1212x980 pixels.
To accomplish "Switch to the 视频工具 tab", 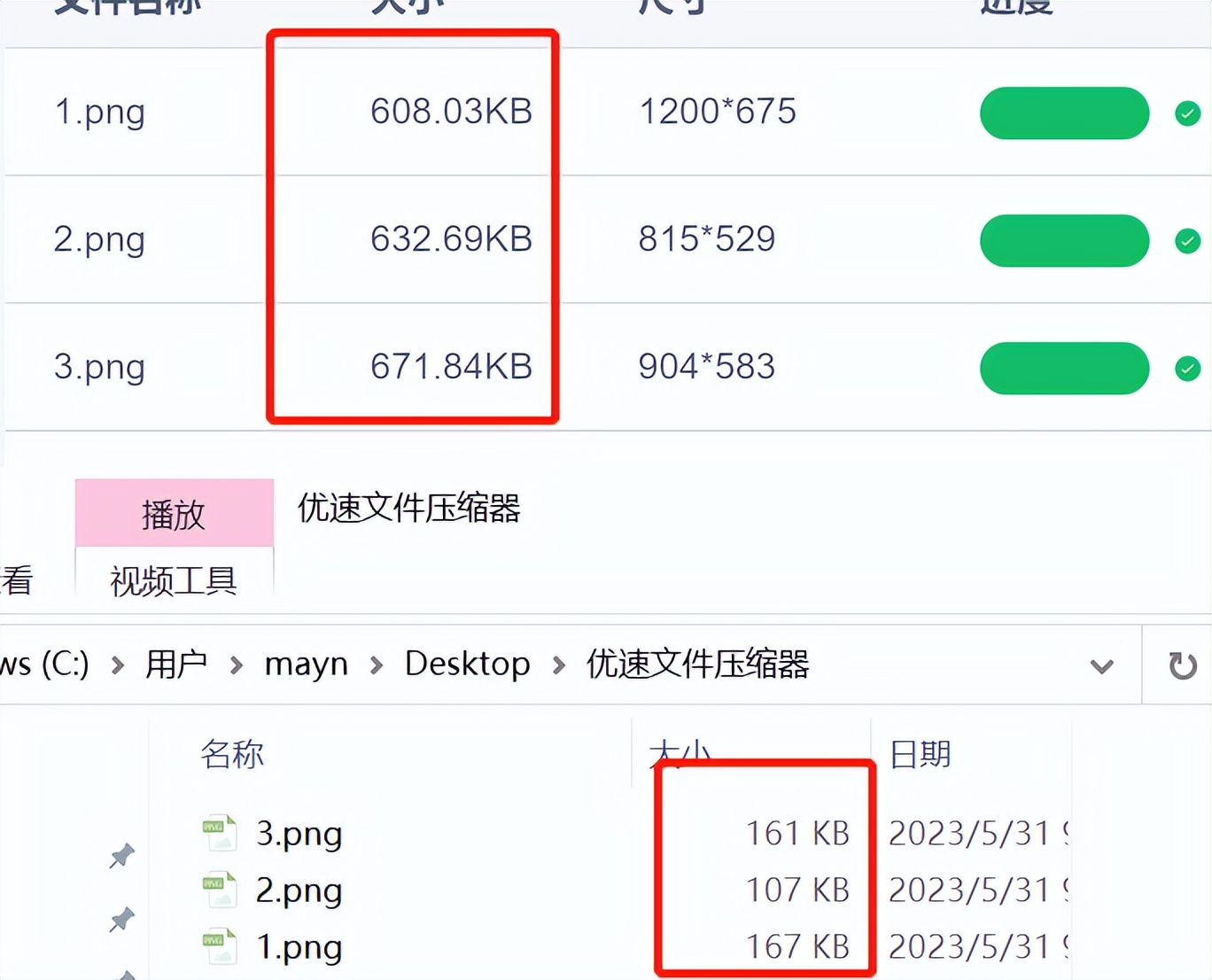I will (172, 580).
